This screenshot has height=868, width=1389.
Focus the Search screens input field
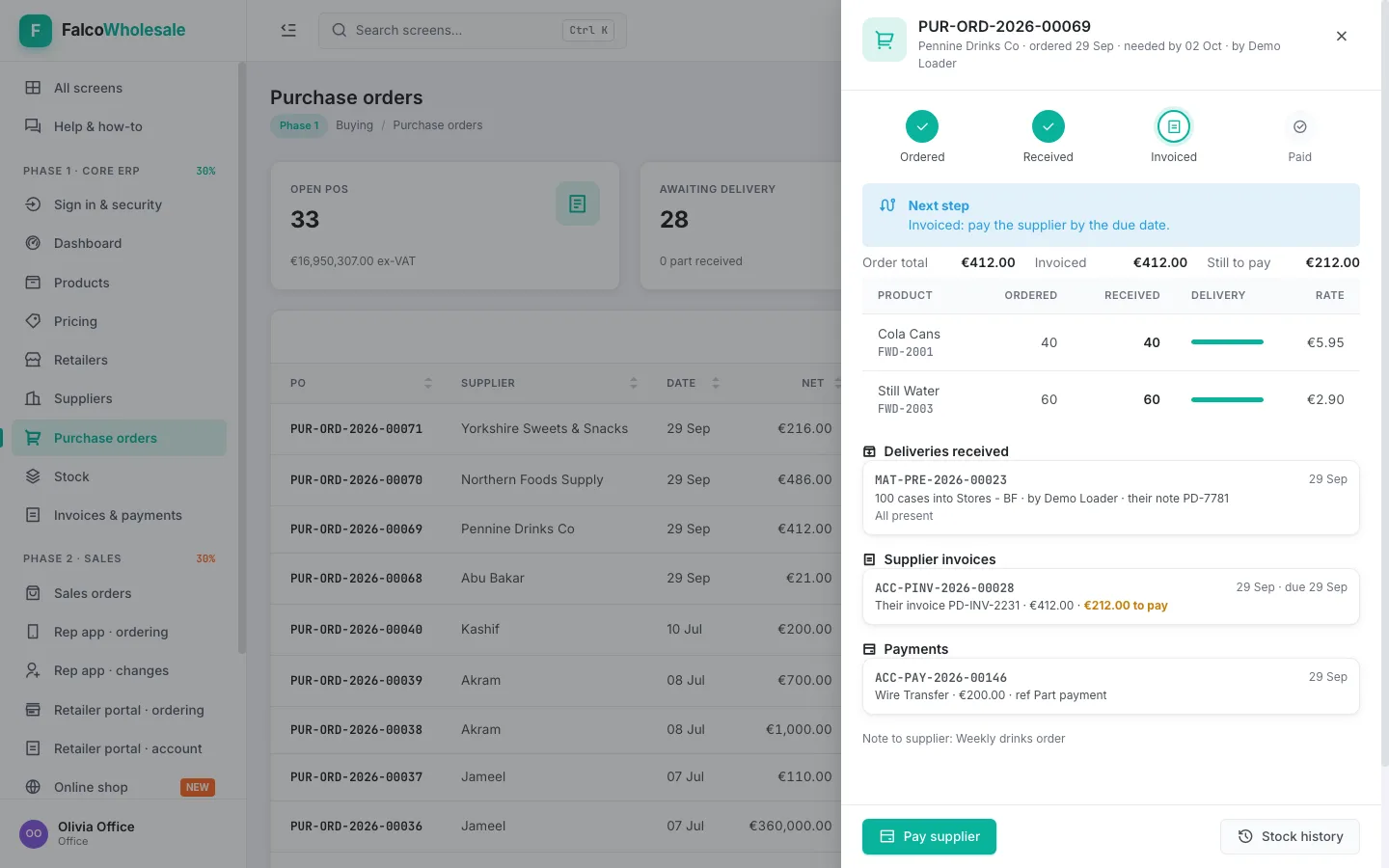(x=473, y=30)
